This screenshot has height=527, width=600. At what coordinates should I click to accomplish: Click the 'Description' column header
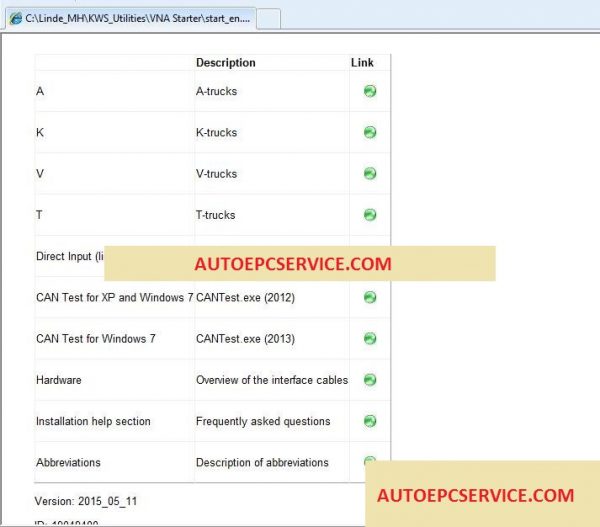coord(225,63)
